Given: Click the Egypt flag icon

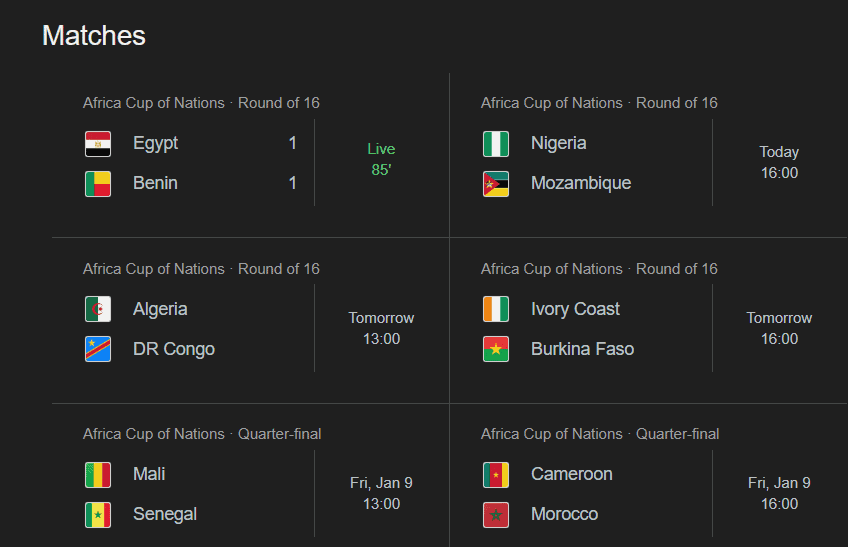Looking at the screenshot, I should pos(97,144).
